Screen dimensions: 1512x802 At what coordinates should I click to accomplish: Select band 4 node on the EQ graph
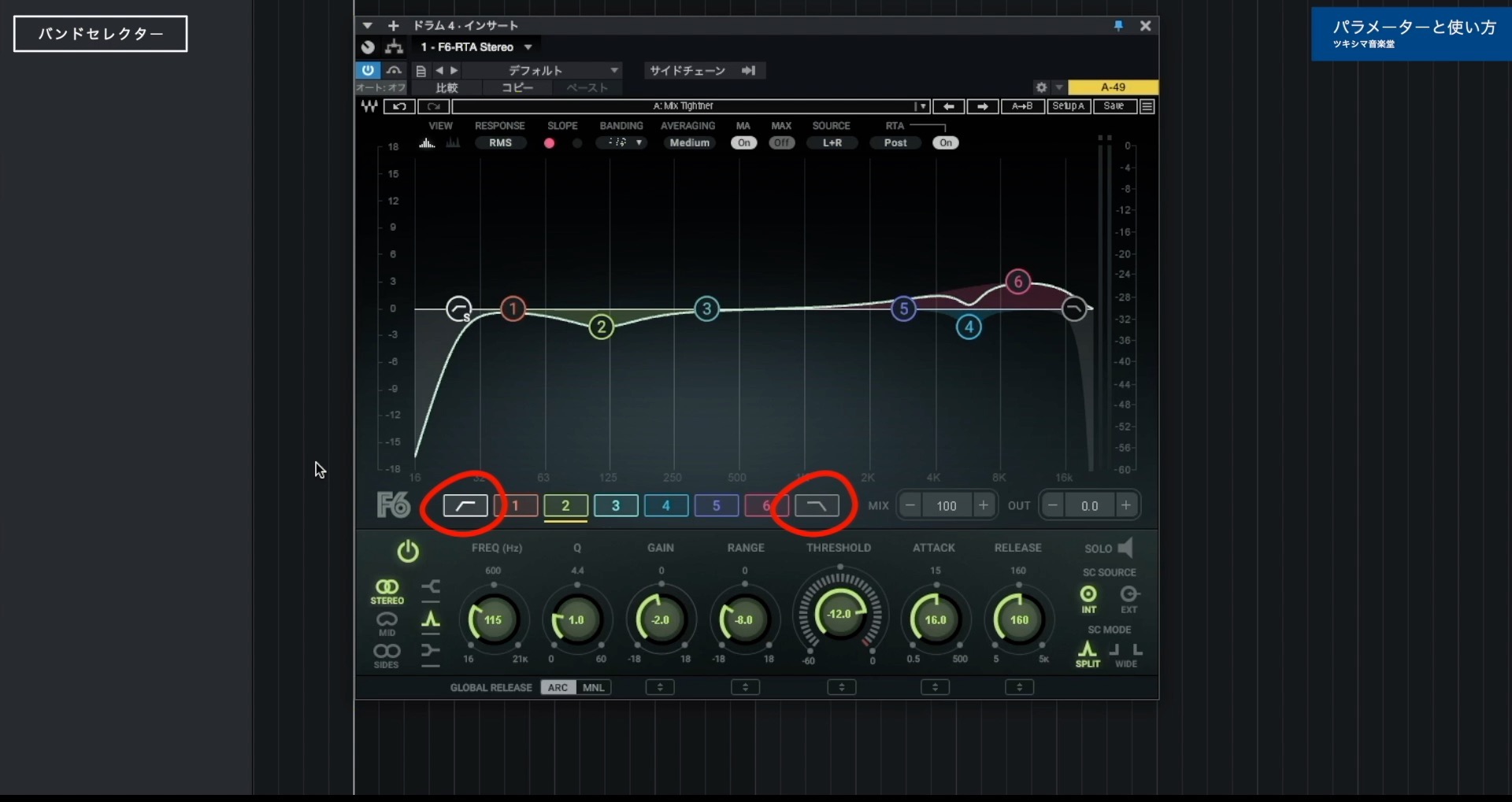coord(969,327)
